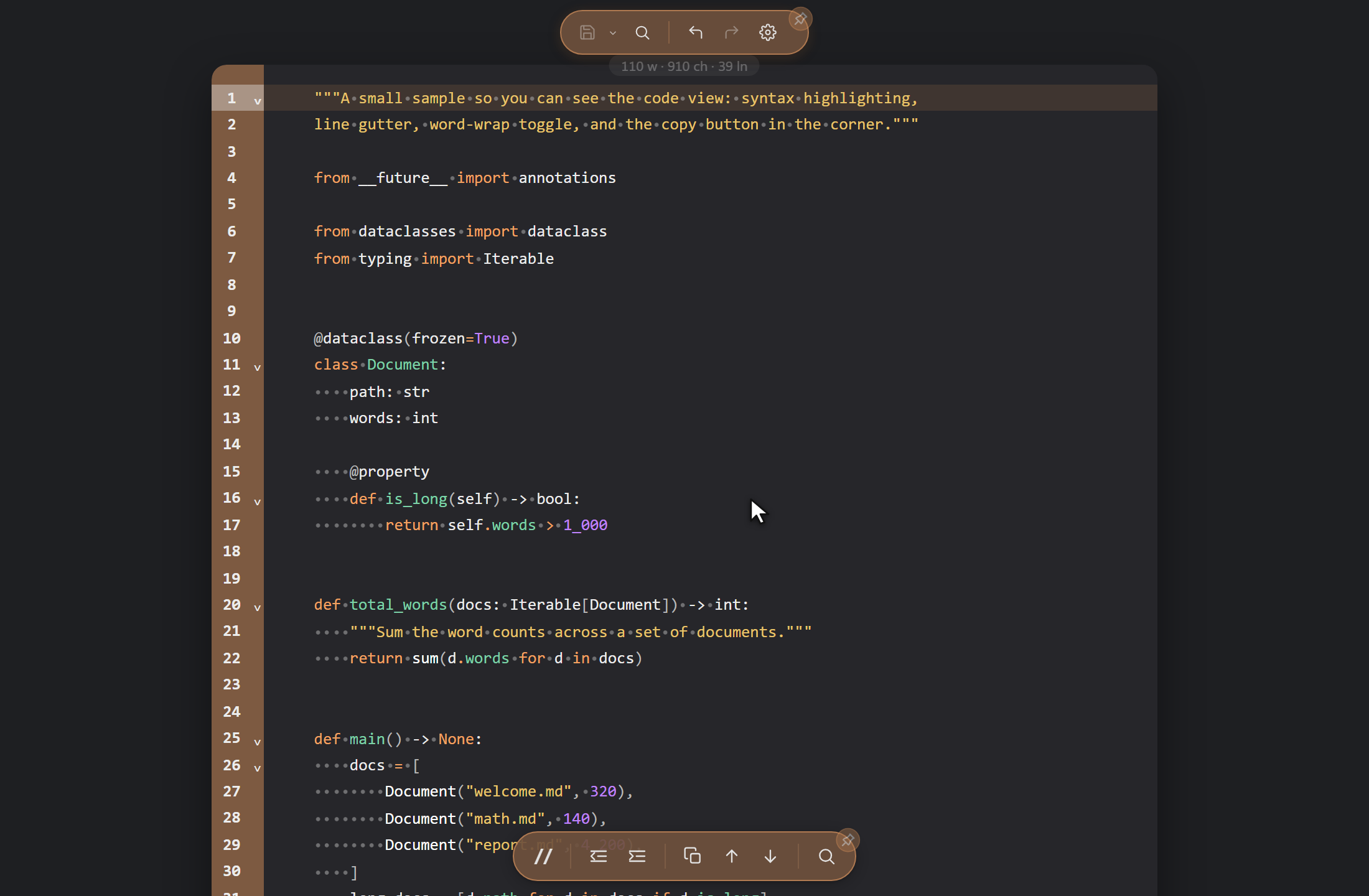The width and height of the screenshot is (1369, 896).
Task: Click 'sum(d.words' on line 22
Action: [x=460, y=658]
